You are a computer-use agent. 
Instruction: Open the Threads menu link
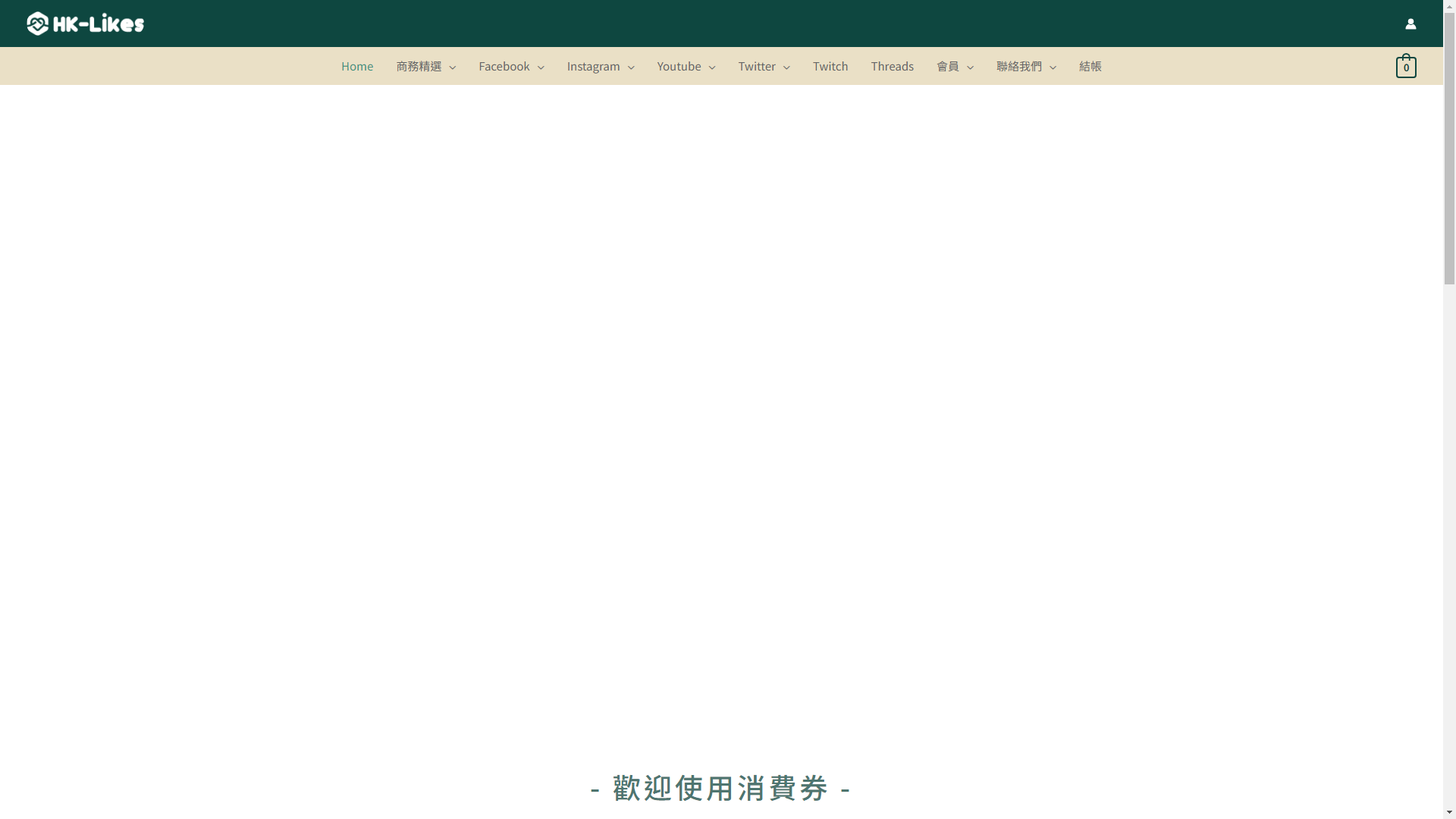[892, 67]
